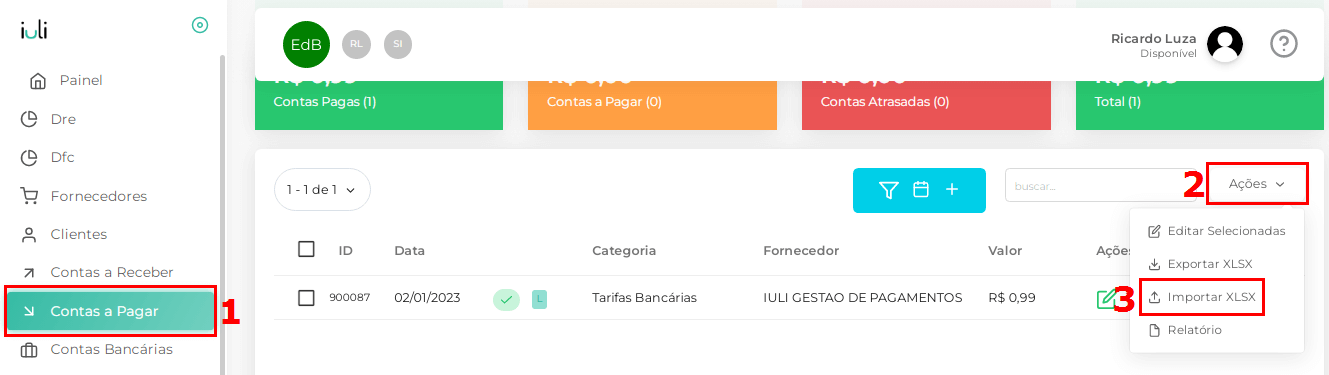Click the sidebar collapse target icon

point(200,25)
